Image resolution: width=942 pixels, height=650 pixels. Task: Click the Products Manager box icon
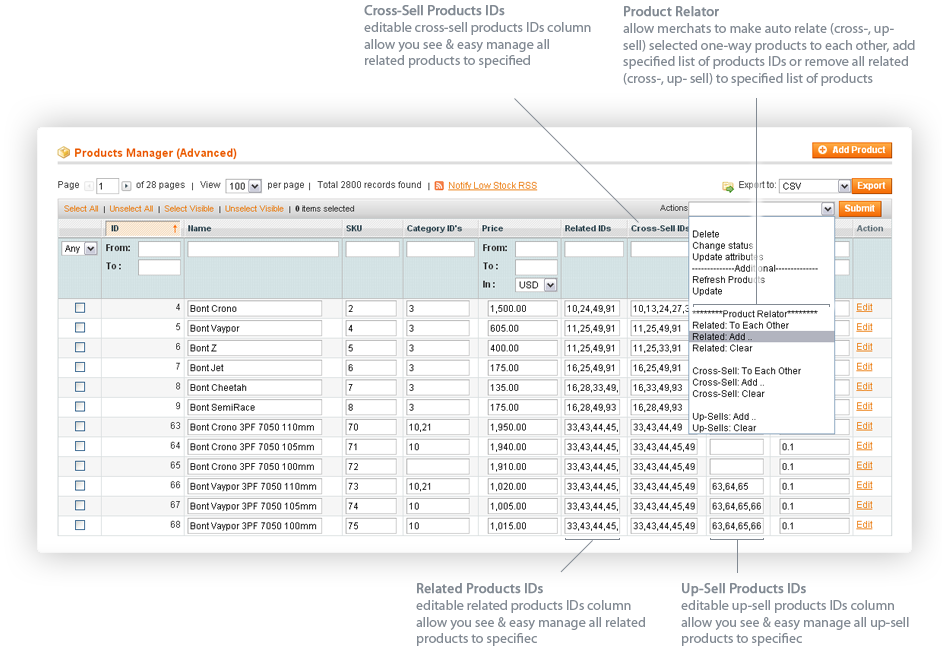pyautogui.click(x=64, y=153)
